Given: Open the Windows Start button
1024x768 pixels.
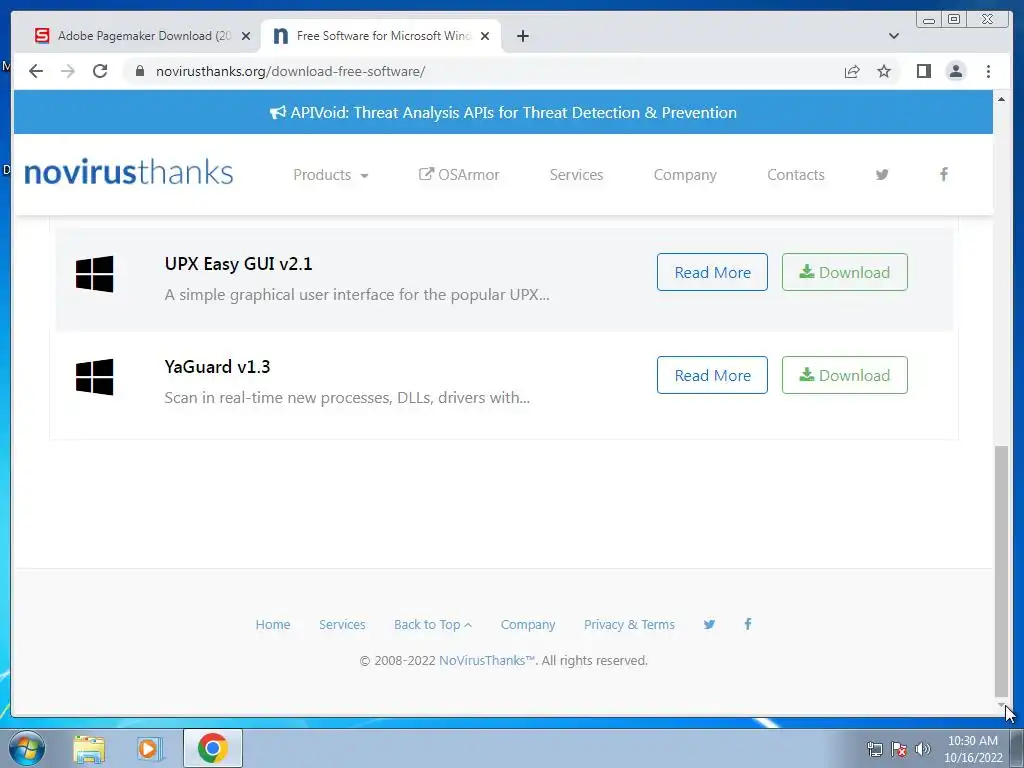Looking at the screenshot, I should click(26, 748).
